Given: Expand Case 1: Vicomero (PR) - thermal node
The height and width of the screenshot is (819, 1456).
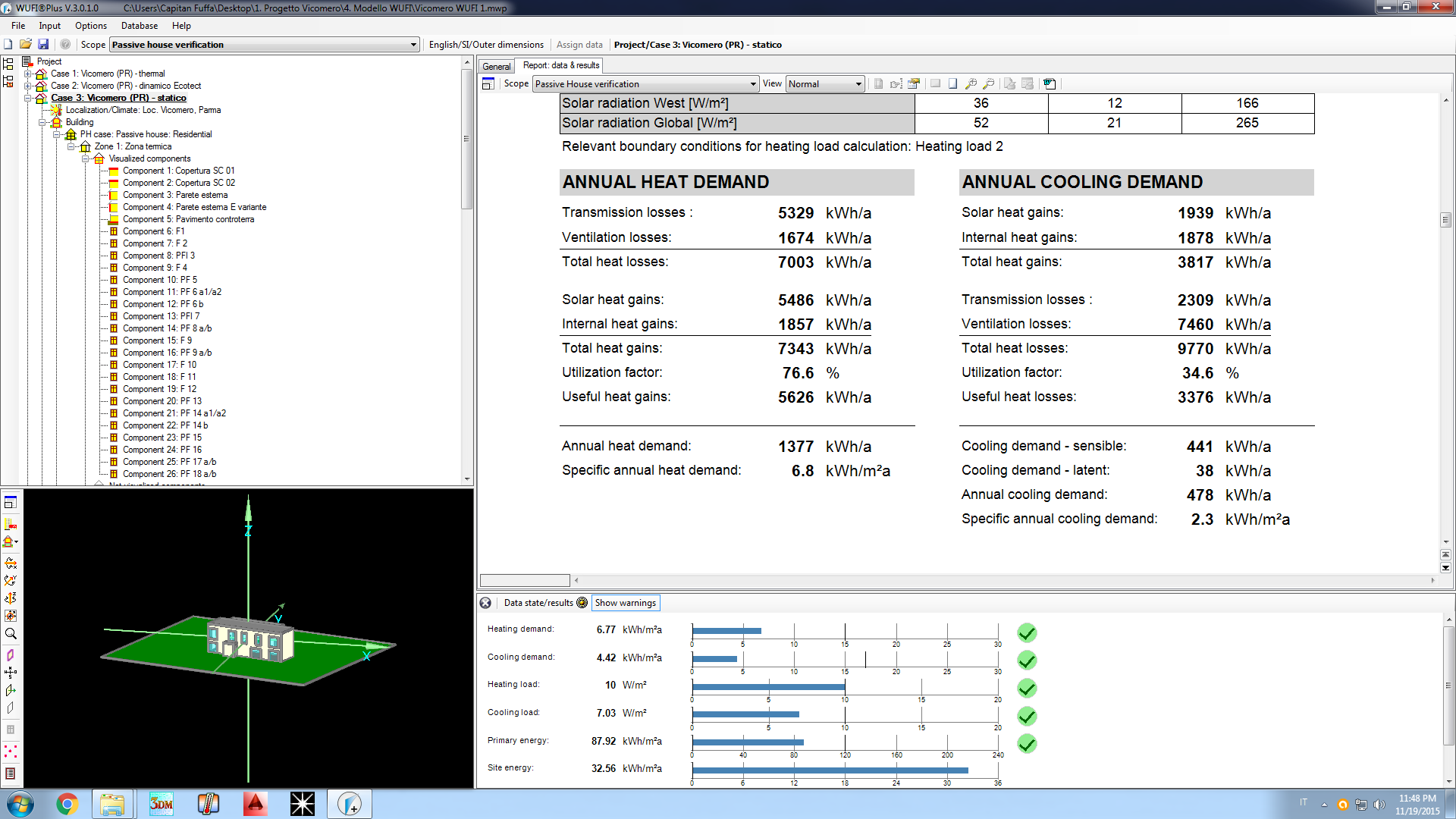Looking at the screenshot, I should pyautogui.click(x=28, y=74).
